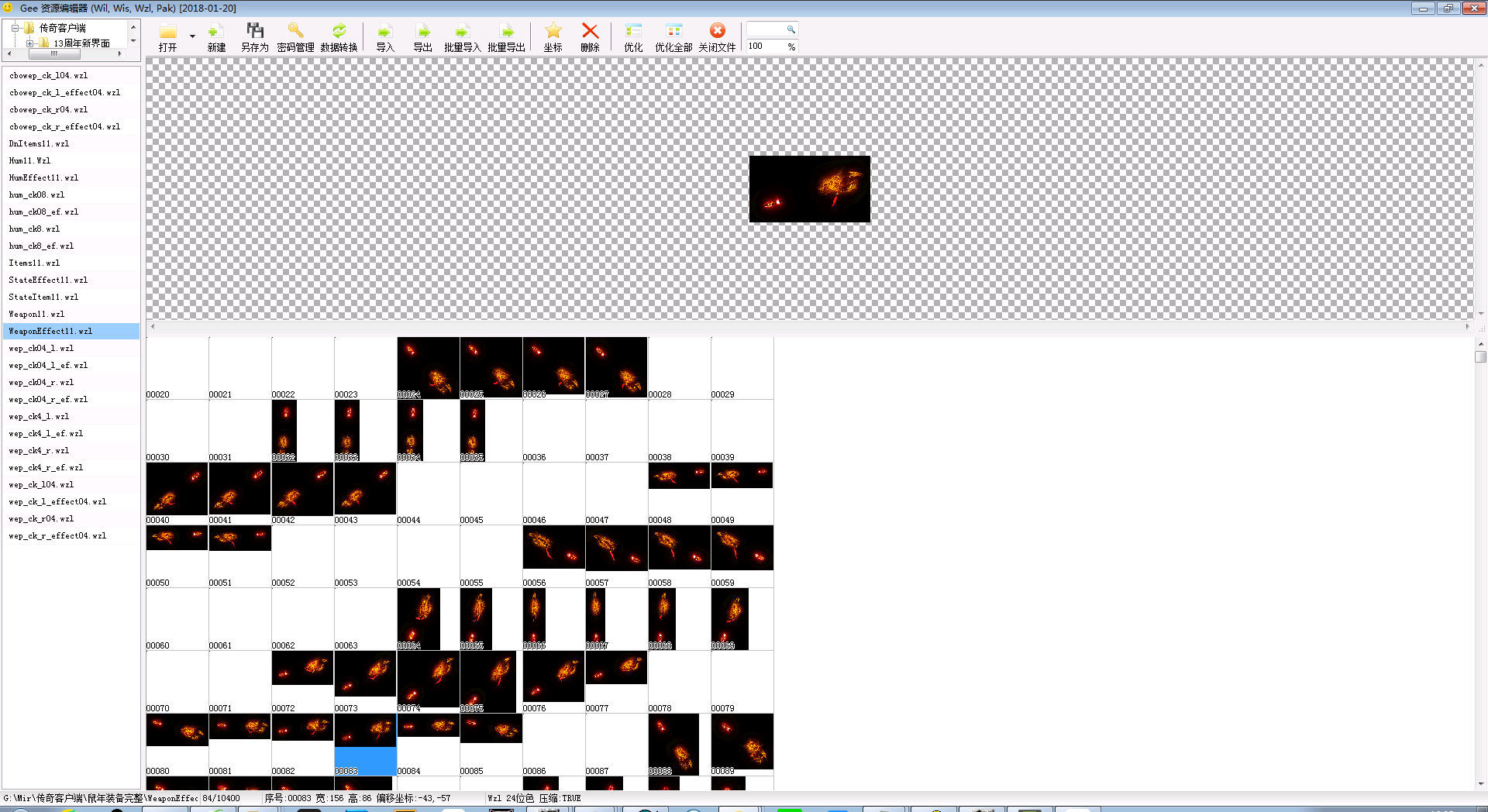Click the tree panel horizontal scrollbar thumb
The image size is (1488, 812).
point(53,53)
